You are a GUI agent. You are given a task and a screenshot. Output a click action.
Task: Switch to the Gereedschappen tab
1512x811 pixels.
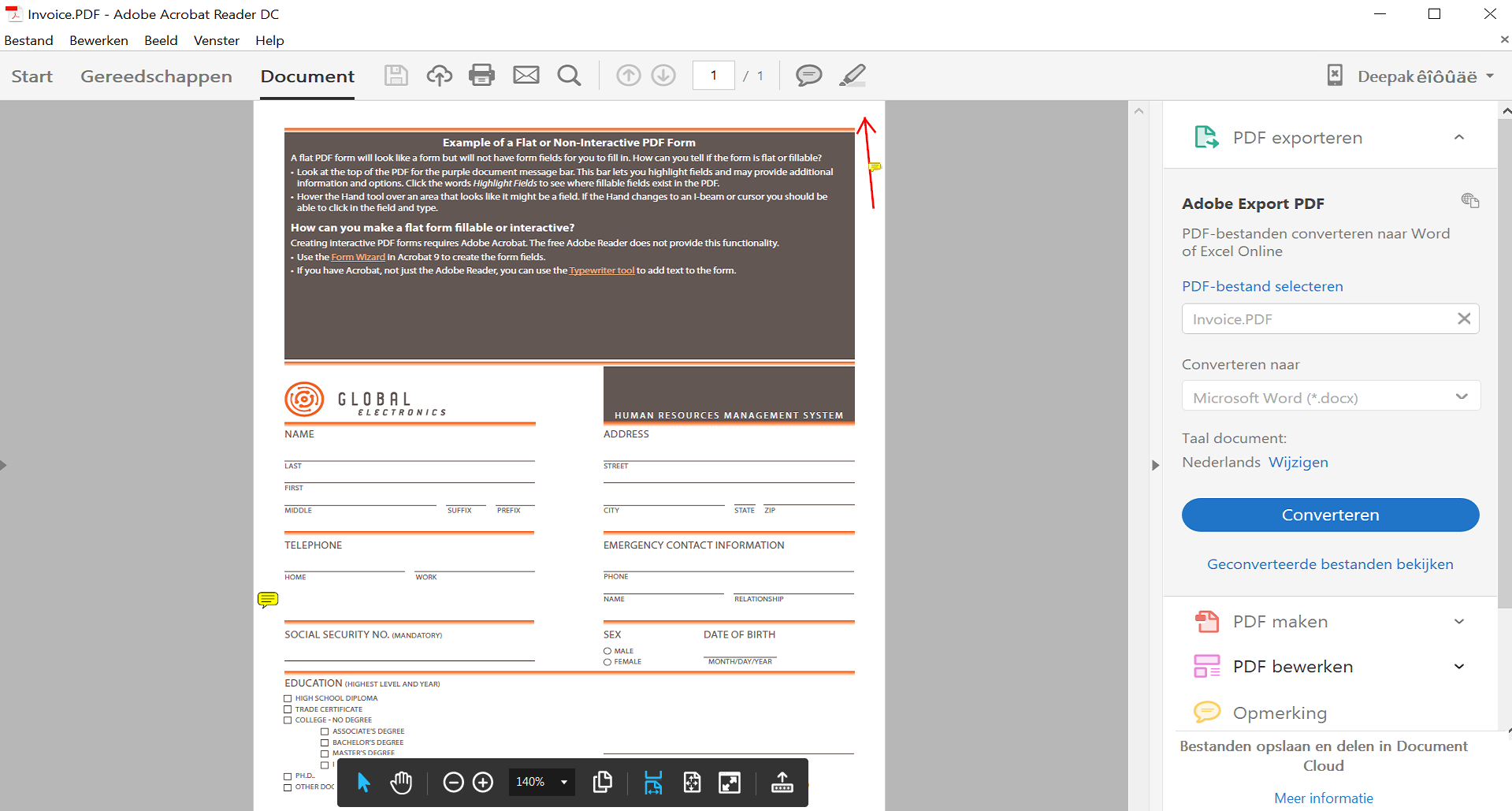156,76
